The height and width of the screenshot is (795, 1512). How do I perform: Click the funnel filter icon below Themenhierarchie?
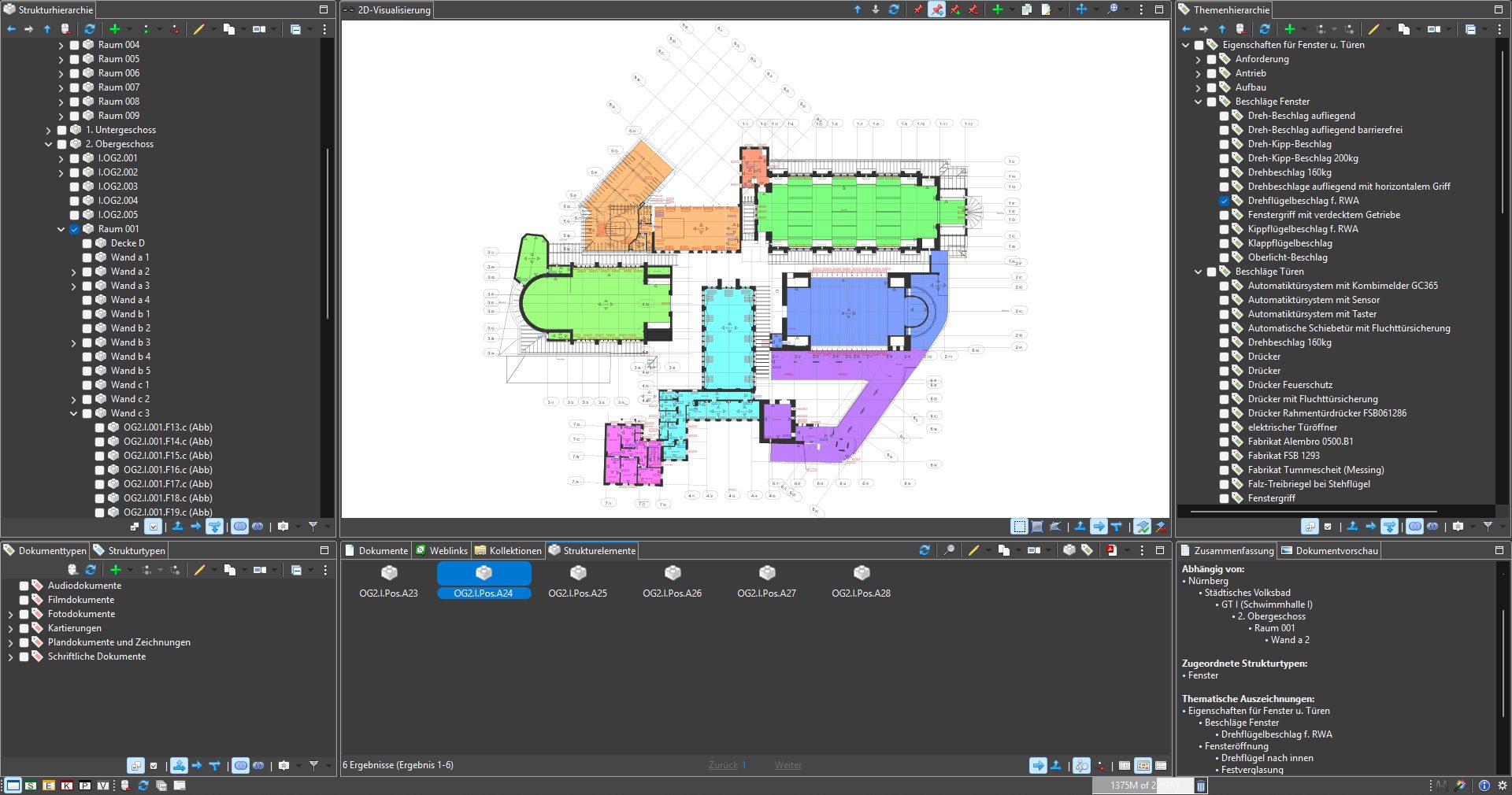[1488, 526]
